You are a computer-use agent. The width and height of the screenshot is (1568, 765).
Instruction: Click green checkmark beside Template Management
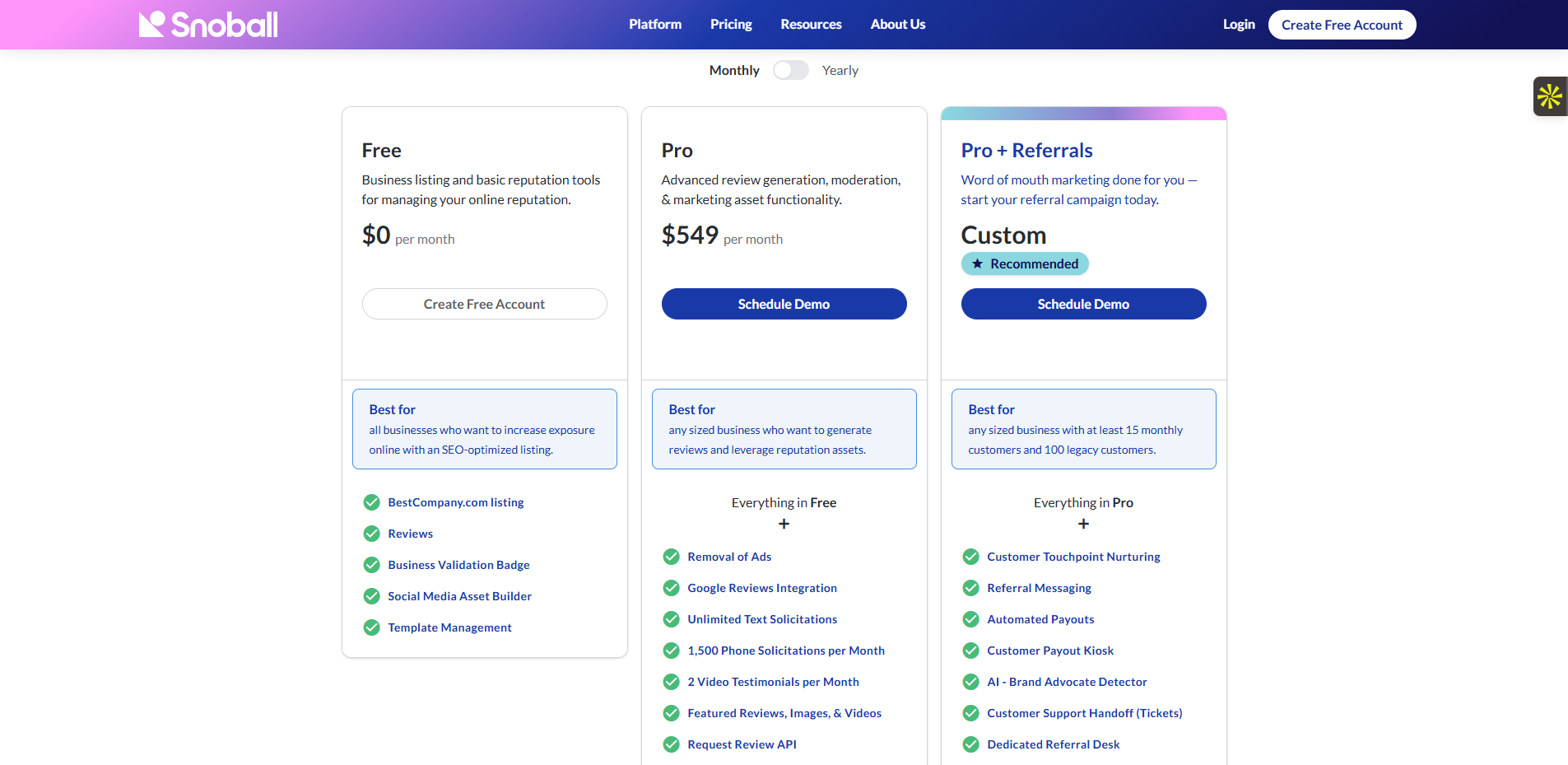click(372, 627)
